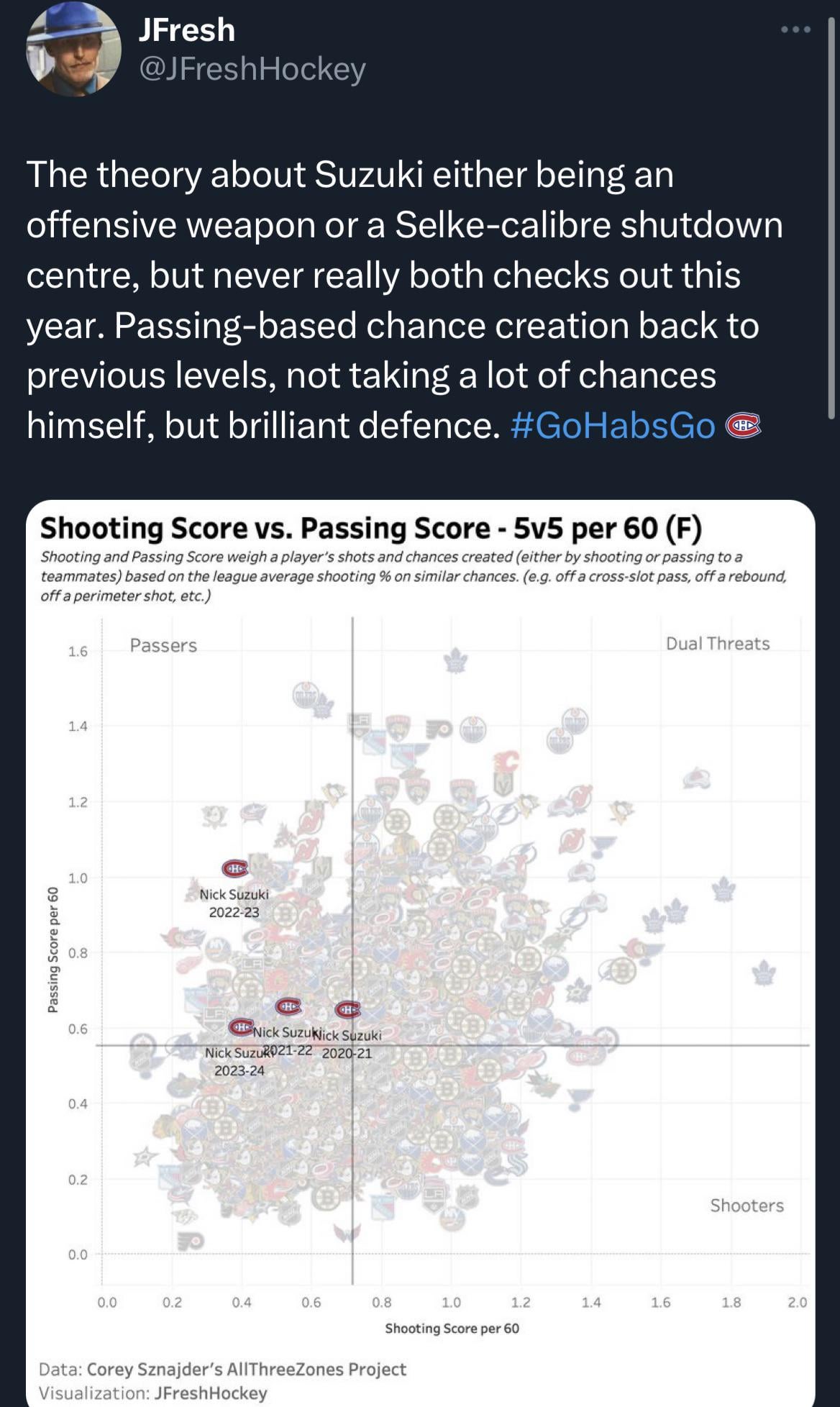Click the Canadiens logo above Nick Suzuki 2022-23
Screen dimensions: 840x1407
point(234,869)
